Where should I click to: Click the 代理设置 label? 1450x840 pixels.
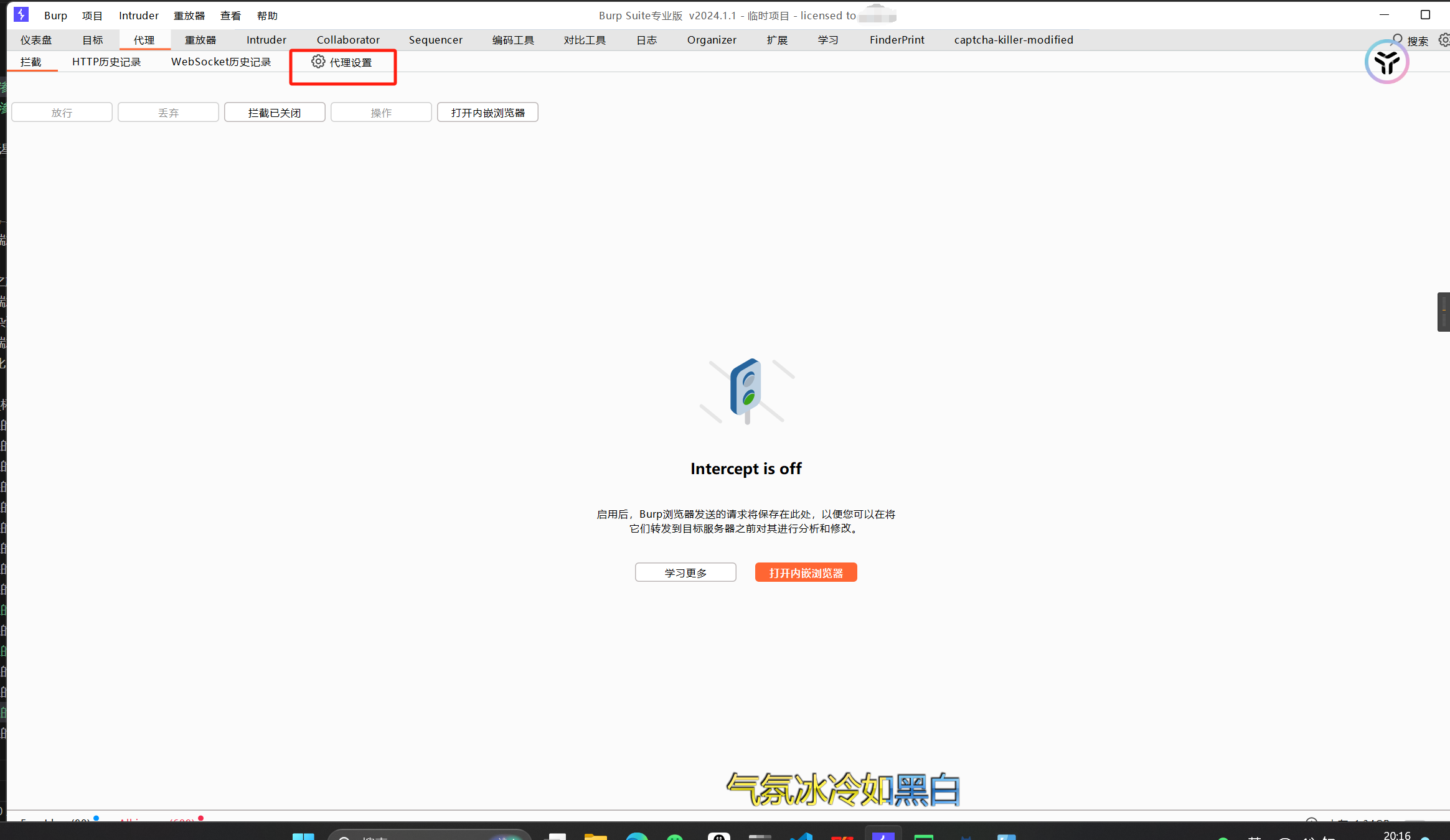pos(351,63)
